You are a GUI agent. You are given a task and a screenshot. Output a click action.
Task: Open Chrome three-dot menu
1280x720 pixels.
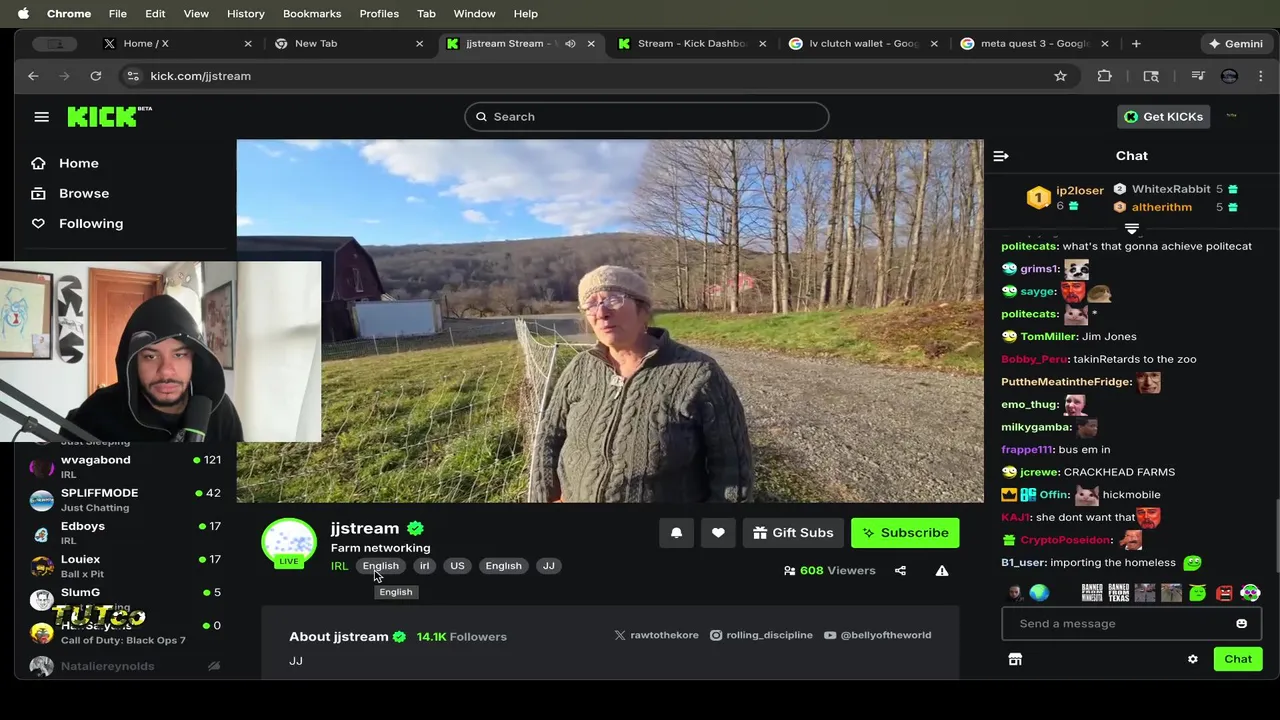[x=1260, y=76]
